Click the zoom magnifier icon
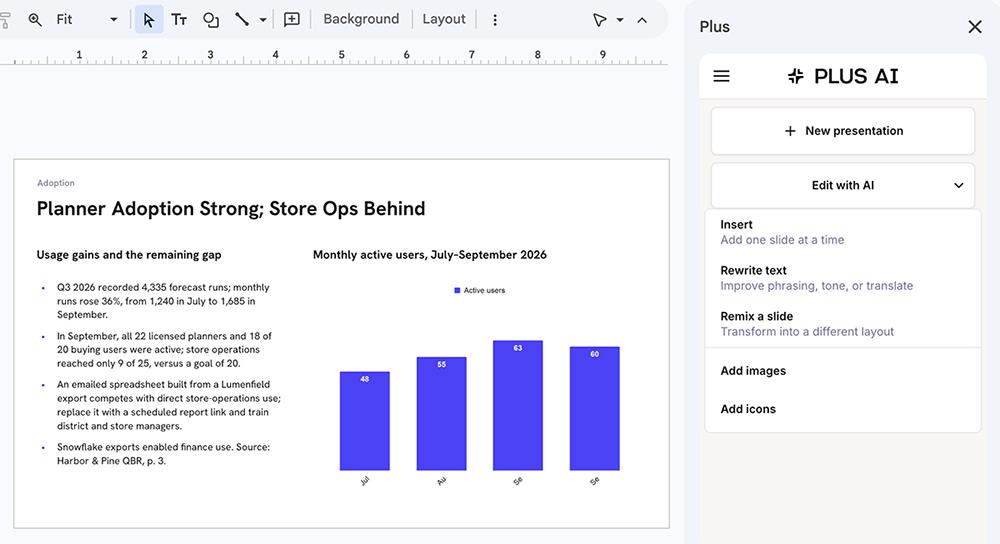Viewport: 1000px width, 544px height. [x=35, y=20]
